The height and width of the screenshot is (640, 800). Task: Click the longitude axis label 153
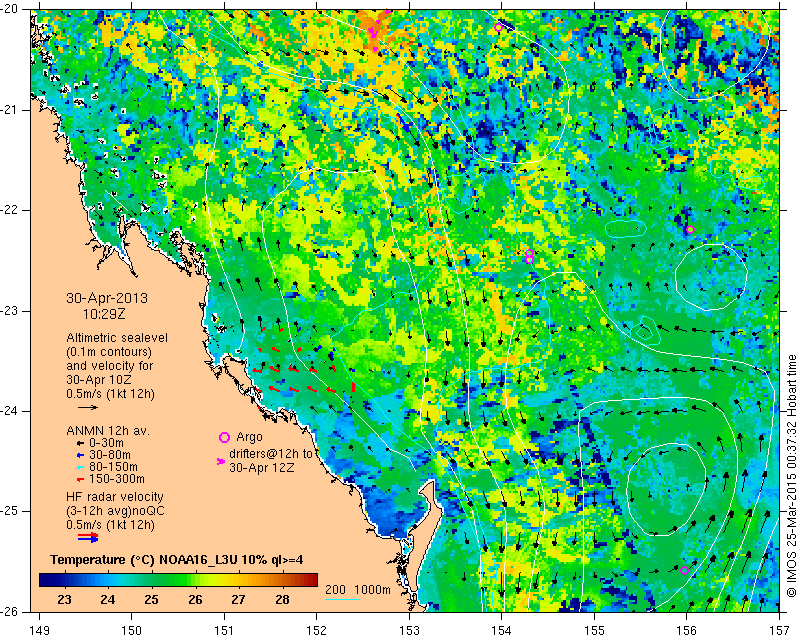click(409, 630)
